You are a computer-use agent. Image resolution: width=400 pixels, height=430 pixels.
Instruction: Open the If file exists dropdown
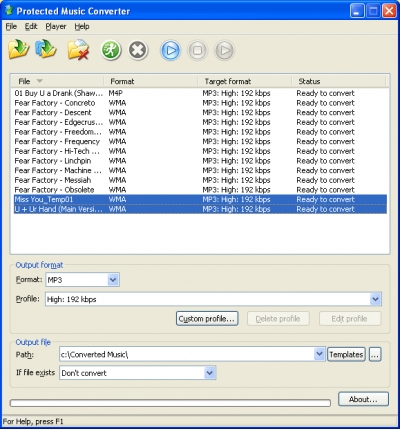(209, 373)
